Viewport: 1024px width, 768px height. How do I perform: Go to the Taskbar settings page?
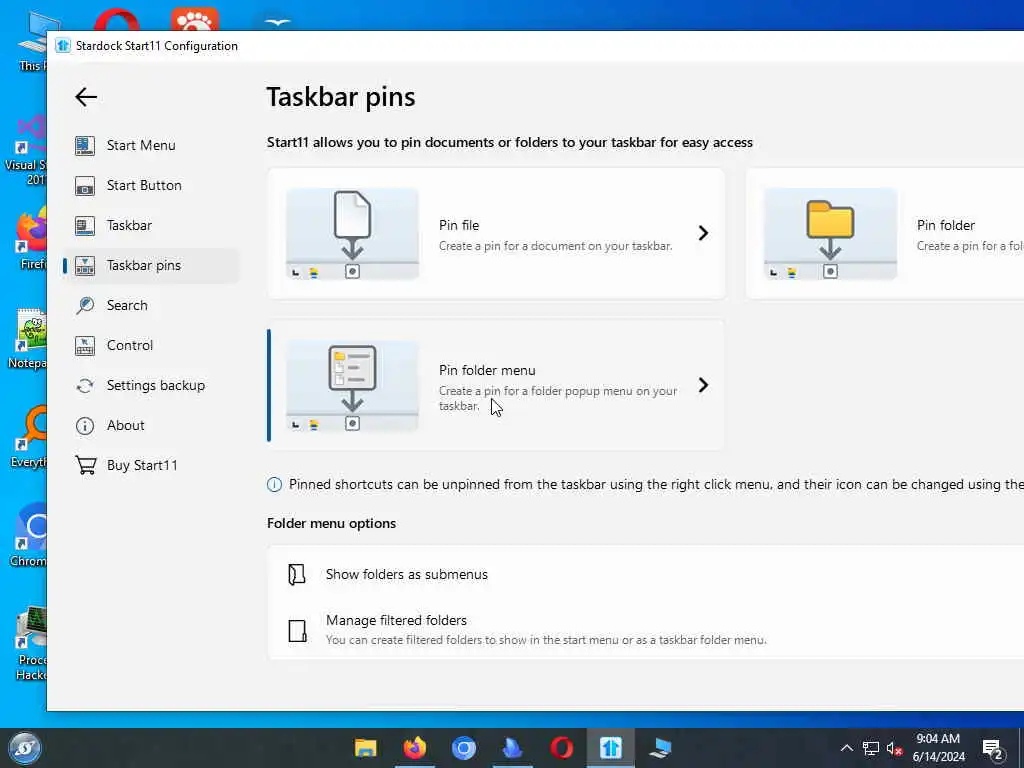[129, 225]
